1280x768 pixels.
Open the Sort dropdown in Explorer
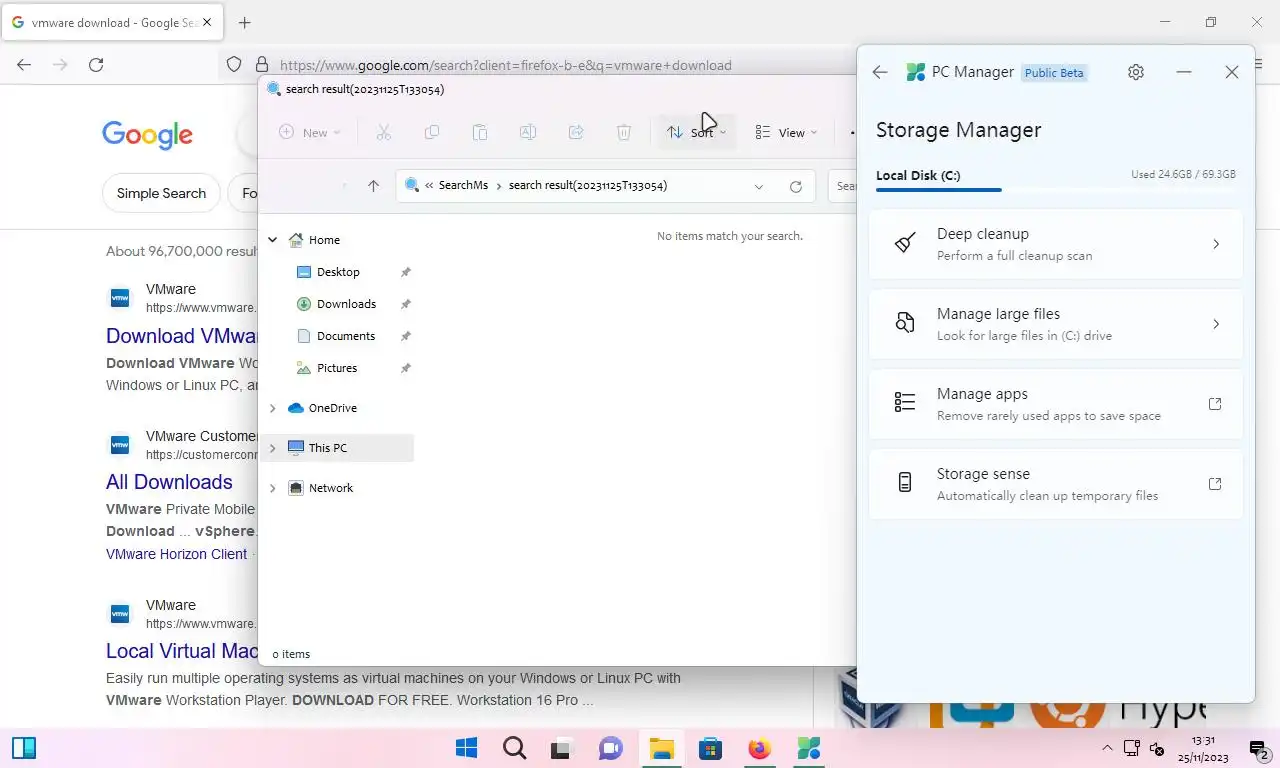[697, 132]
